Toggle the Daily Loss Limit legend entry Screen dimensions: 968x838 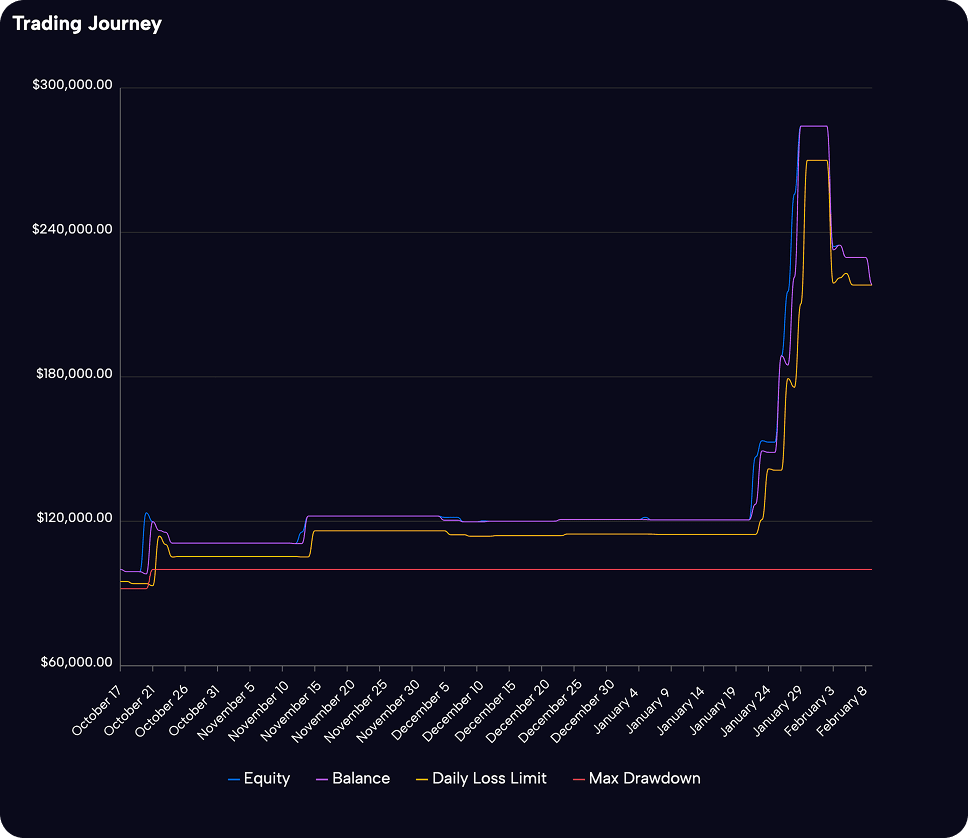click(x=482, y=779)
